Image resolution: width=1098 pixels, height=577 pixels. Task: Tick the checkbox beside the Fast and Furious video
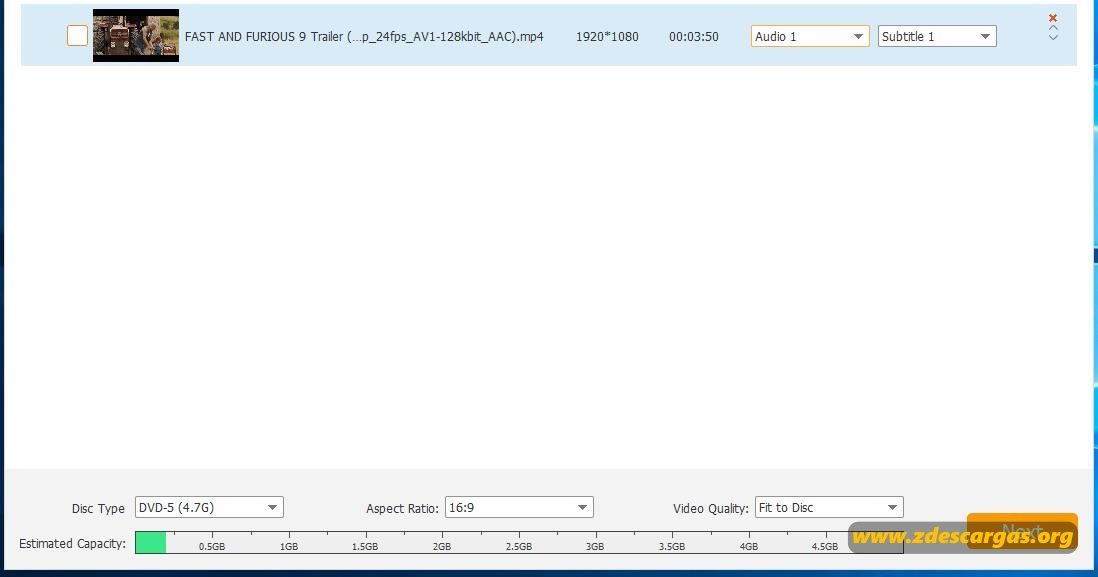pyautogui.click(x=77, y=35)
